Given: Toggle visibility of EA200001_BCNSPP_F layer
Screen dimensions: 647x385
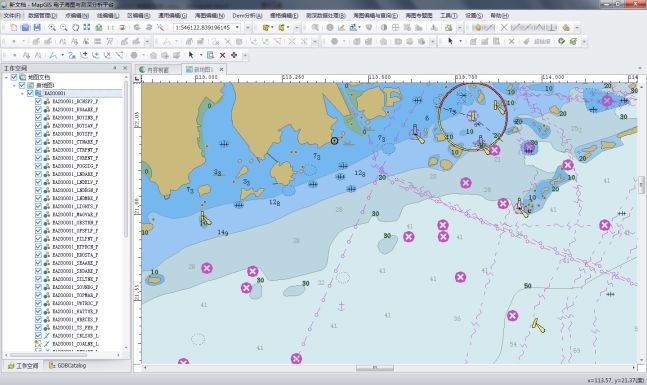Looking at the screenshot, I should click(38, 102).
